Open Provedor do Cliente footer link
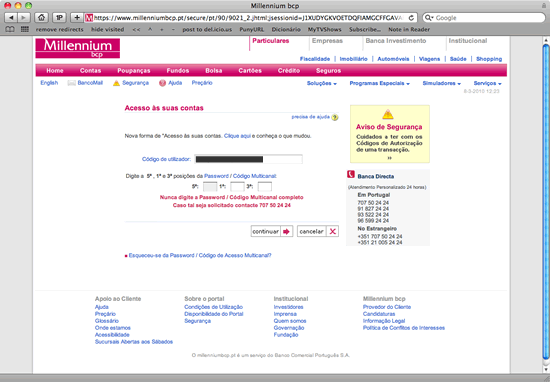550x382 pixels. (387, 307)
